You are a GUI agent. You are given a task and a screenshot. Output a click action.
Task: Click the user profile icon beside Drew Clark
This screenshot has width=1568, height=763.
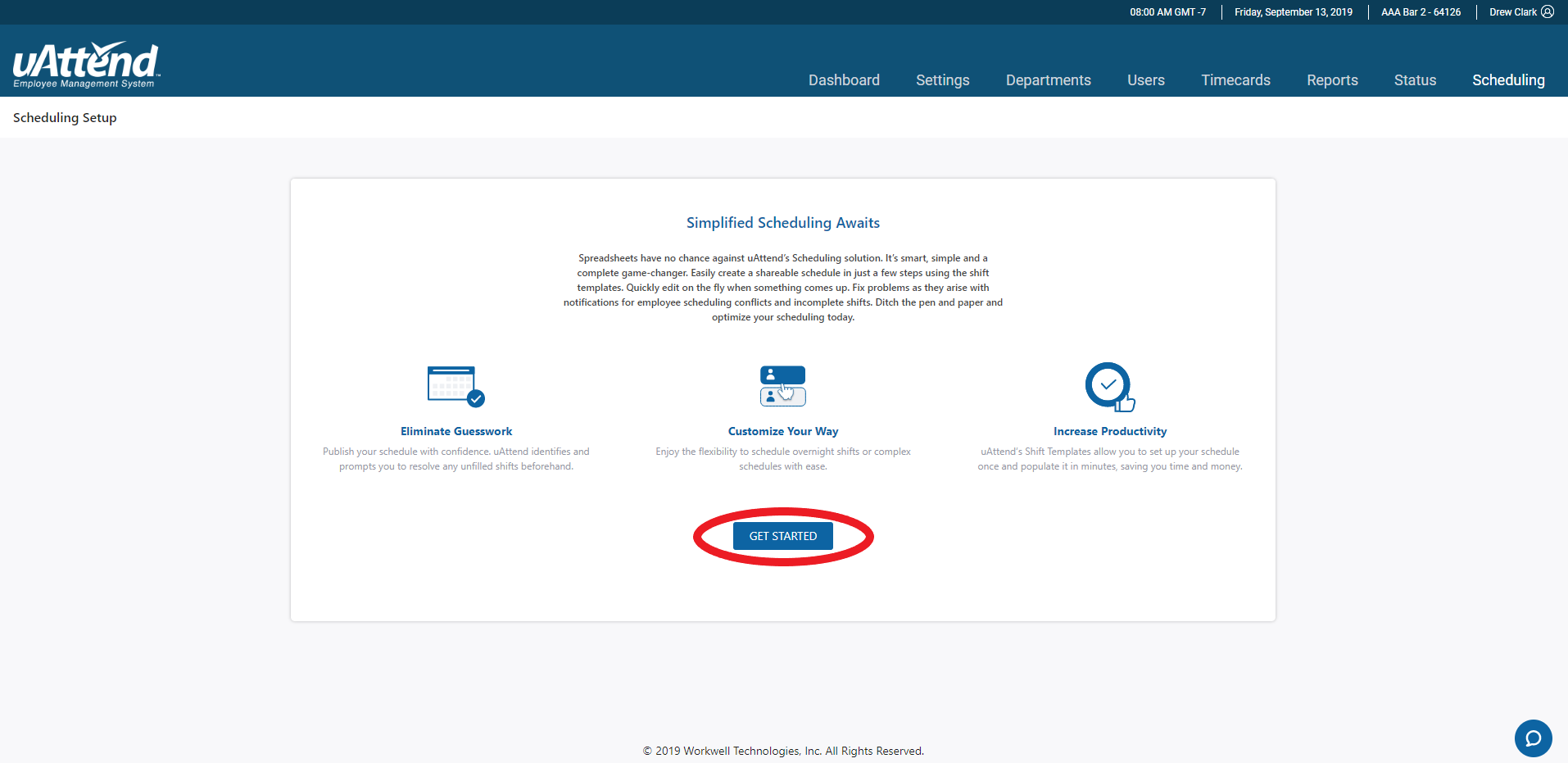coord(1548,12)
